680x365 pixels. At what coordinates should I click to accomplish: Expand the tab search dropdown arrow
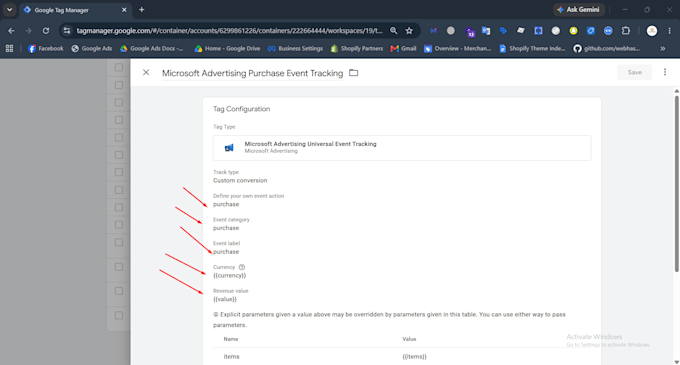click(9, 10)
